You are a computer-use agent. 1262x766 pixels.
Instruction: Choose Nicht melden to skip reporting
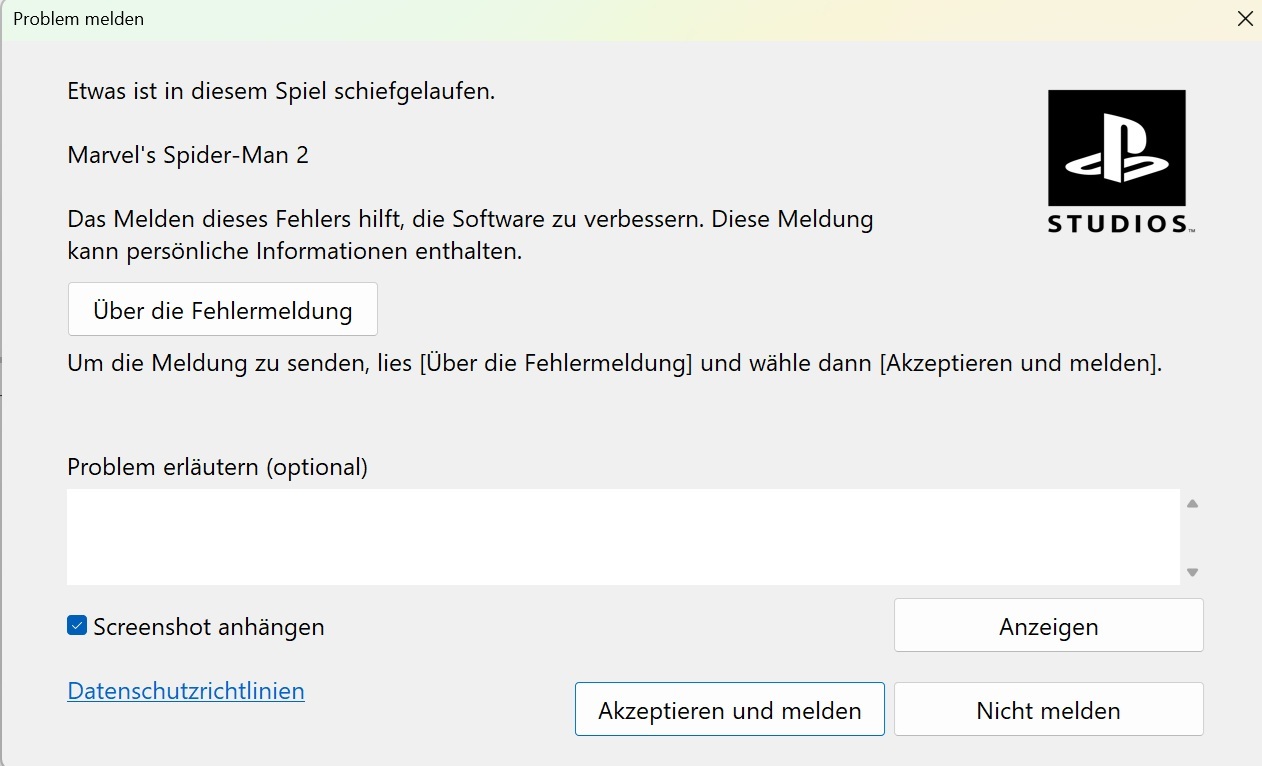(x=1048, y=710)
